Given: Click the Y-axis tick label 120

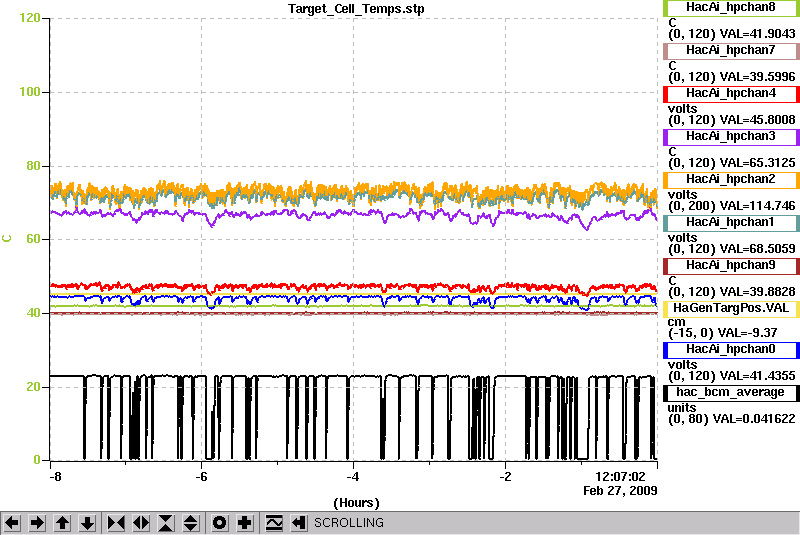Looking at the screenshot, I should tap(30, 18).
